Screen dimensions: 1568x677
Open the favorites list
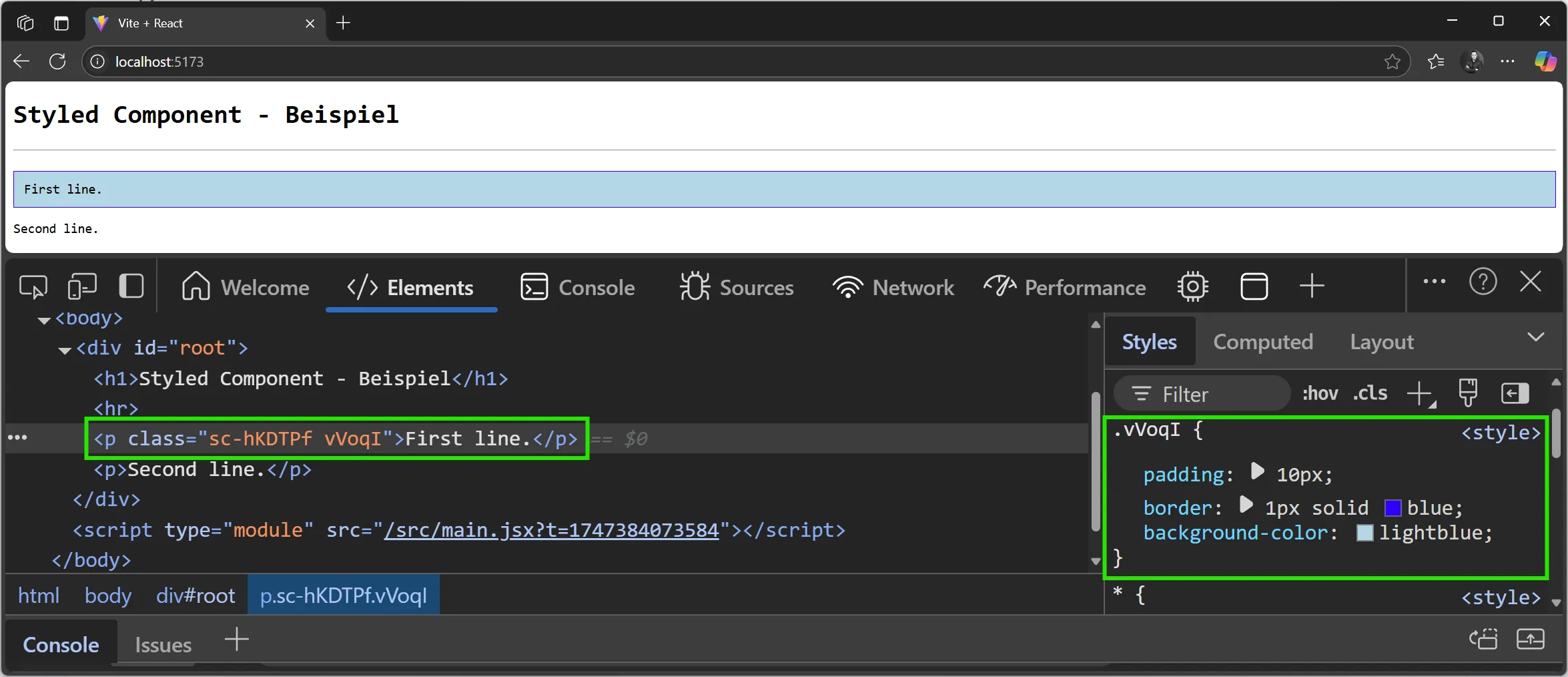1436,61
